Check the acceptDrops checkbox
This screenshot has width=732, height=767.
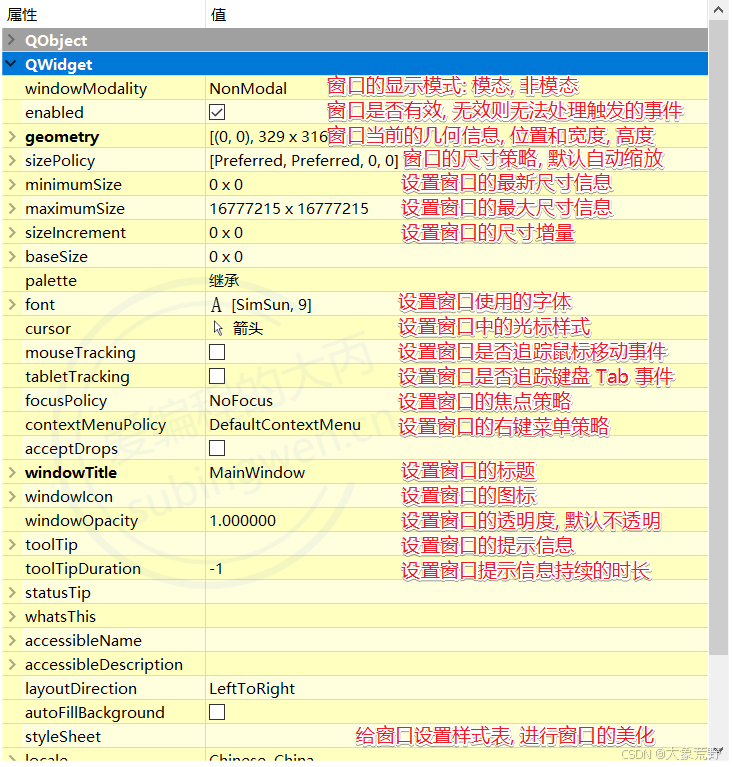pyautogui.click(x=217, y=448)
